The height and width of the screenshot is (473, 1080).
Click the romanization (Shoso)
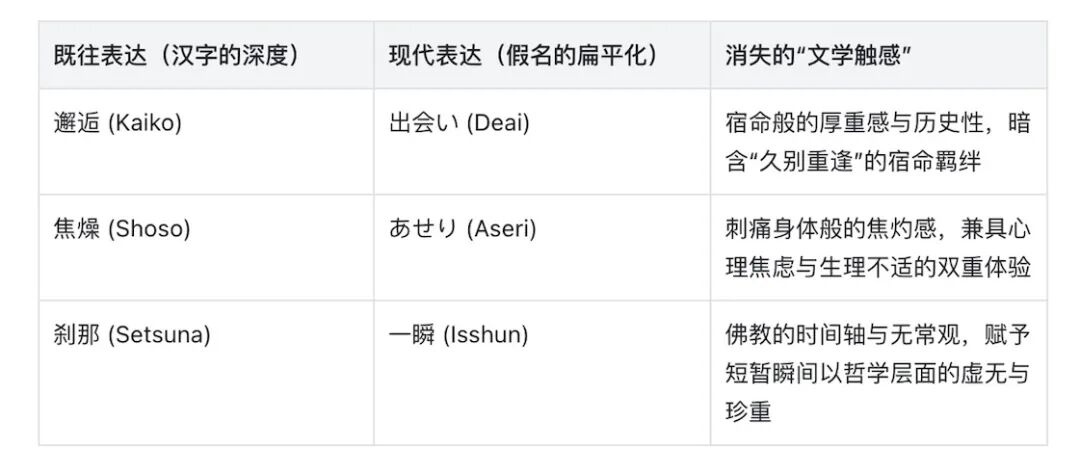click(148, 228)
